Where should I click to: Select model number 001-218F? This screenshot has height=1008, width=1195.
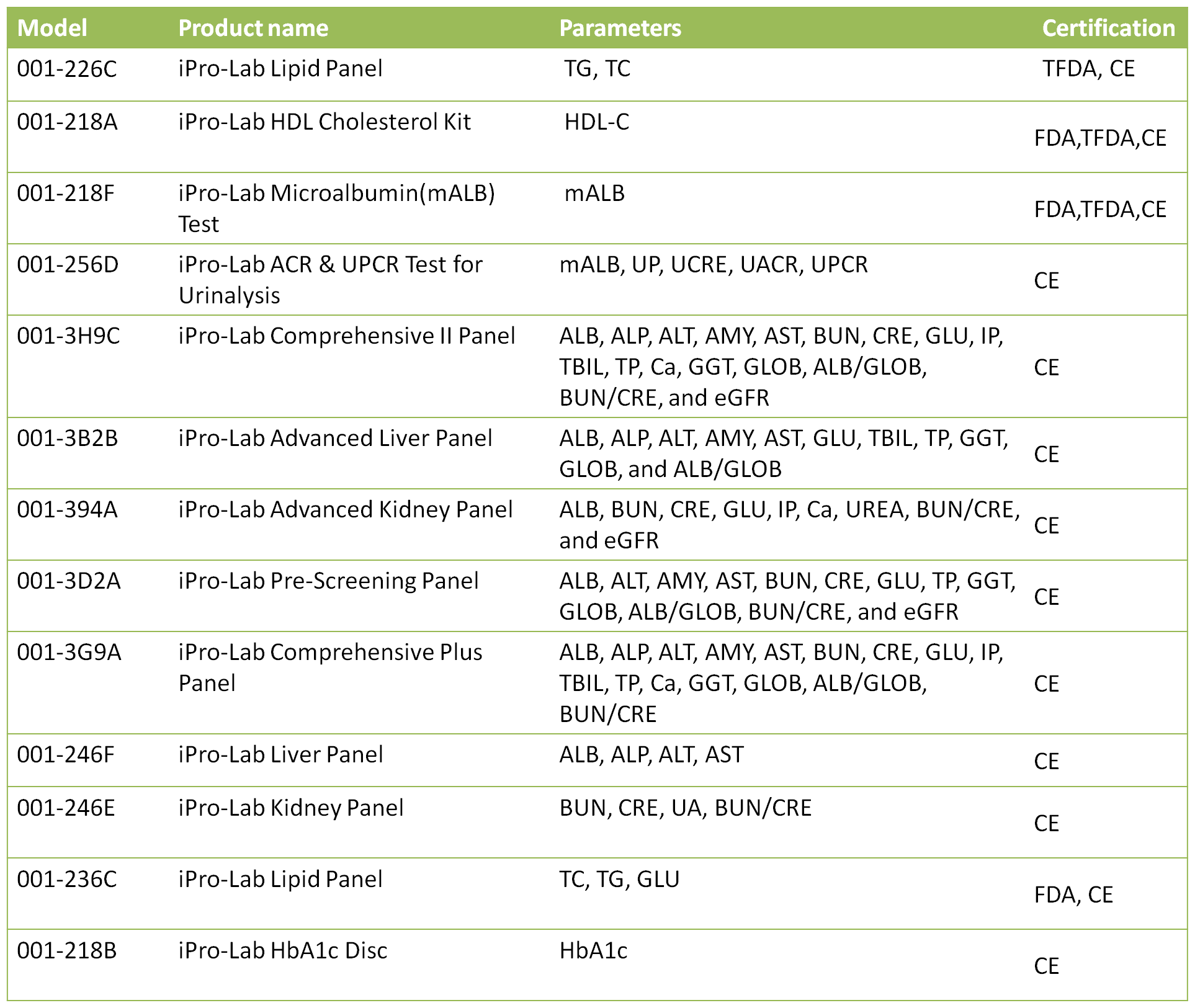pos(66,194)
